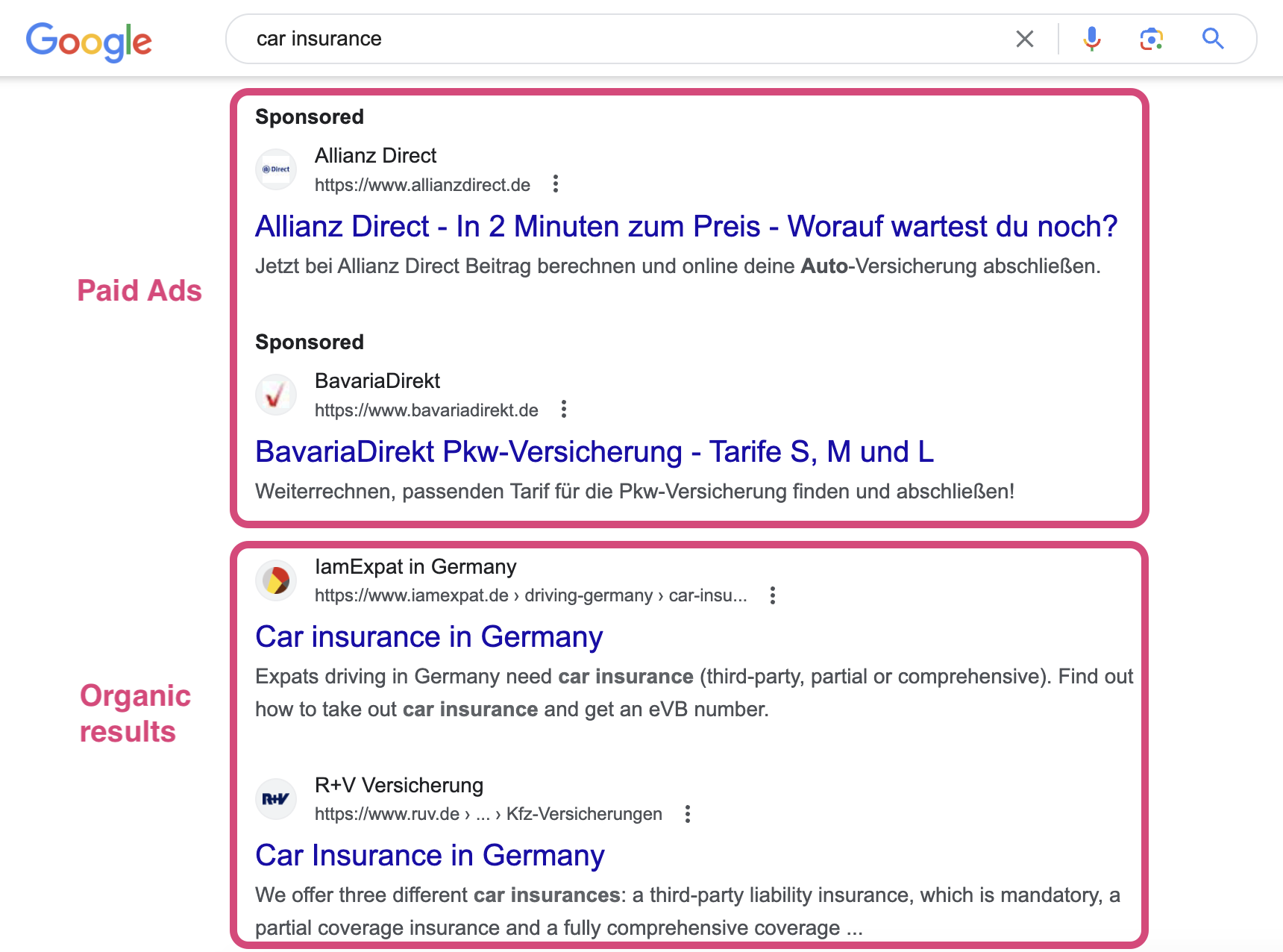
Task: Click the iamexpat.de driving-germany breadcrumb URL
Action: 531,595
